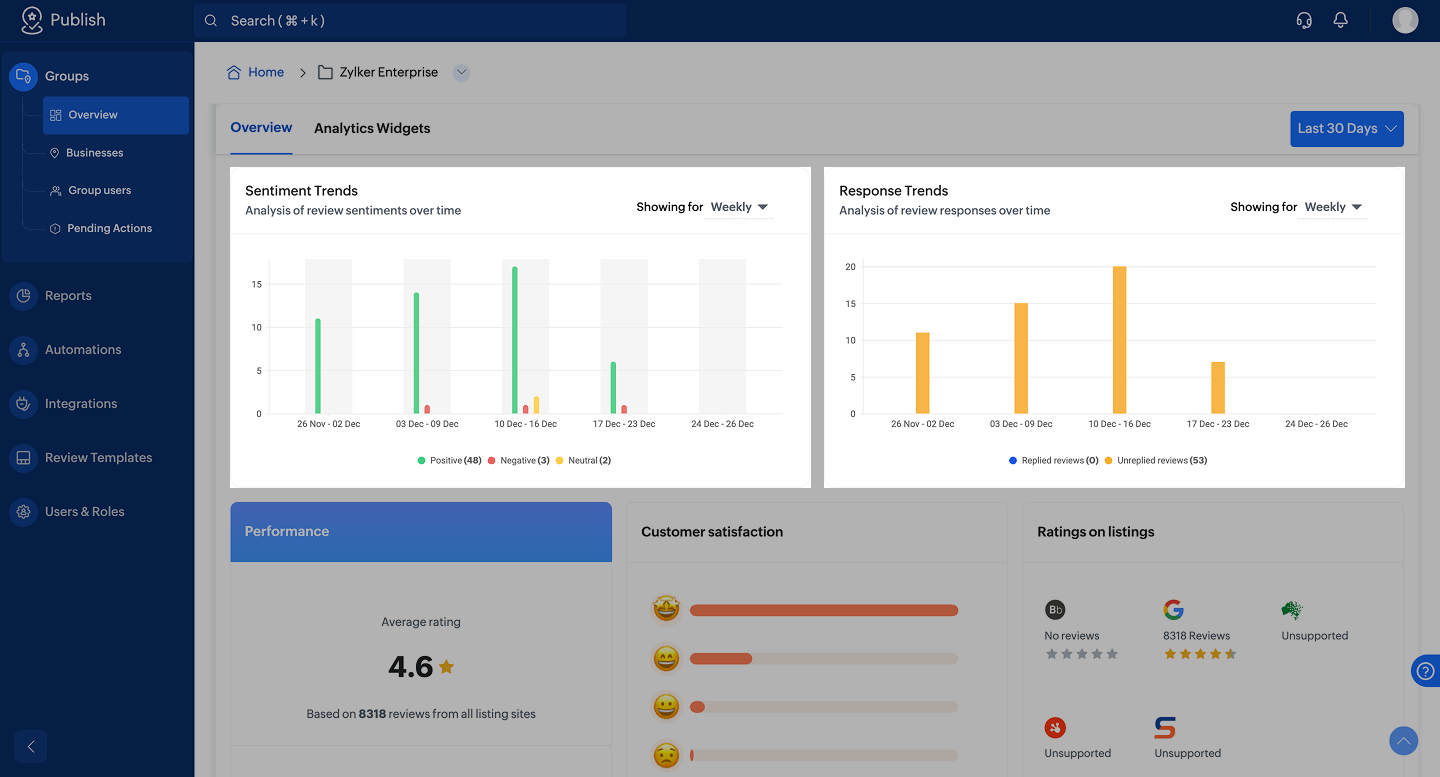Click the user profile avatar
1440x777 pixels.
1405,20
